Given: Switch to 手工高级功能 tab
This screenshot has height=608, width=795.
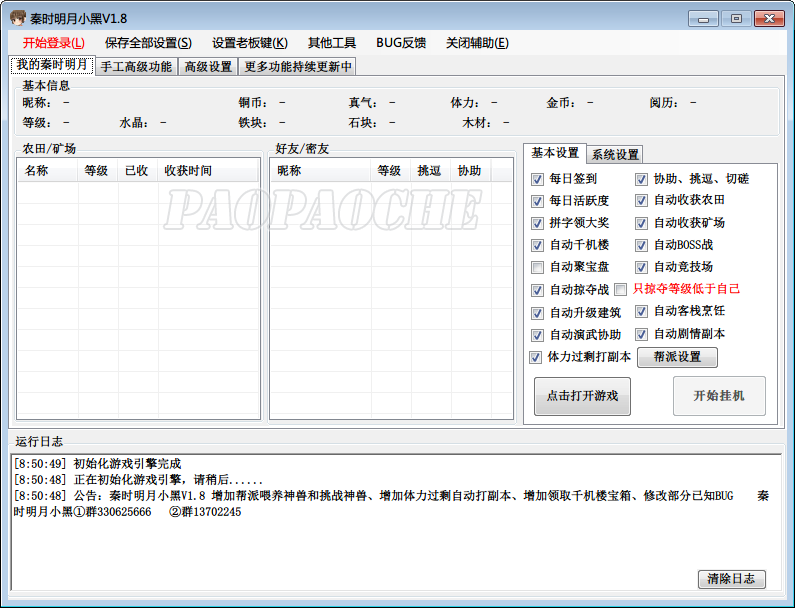Looking at the screenshot, I should [x=136, y=66].
